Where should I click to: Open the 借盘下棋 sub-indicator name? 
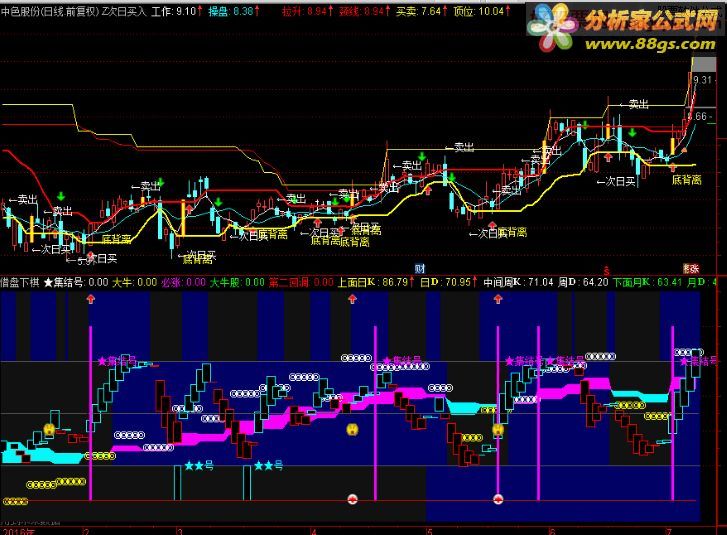(20, 282)
